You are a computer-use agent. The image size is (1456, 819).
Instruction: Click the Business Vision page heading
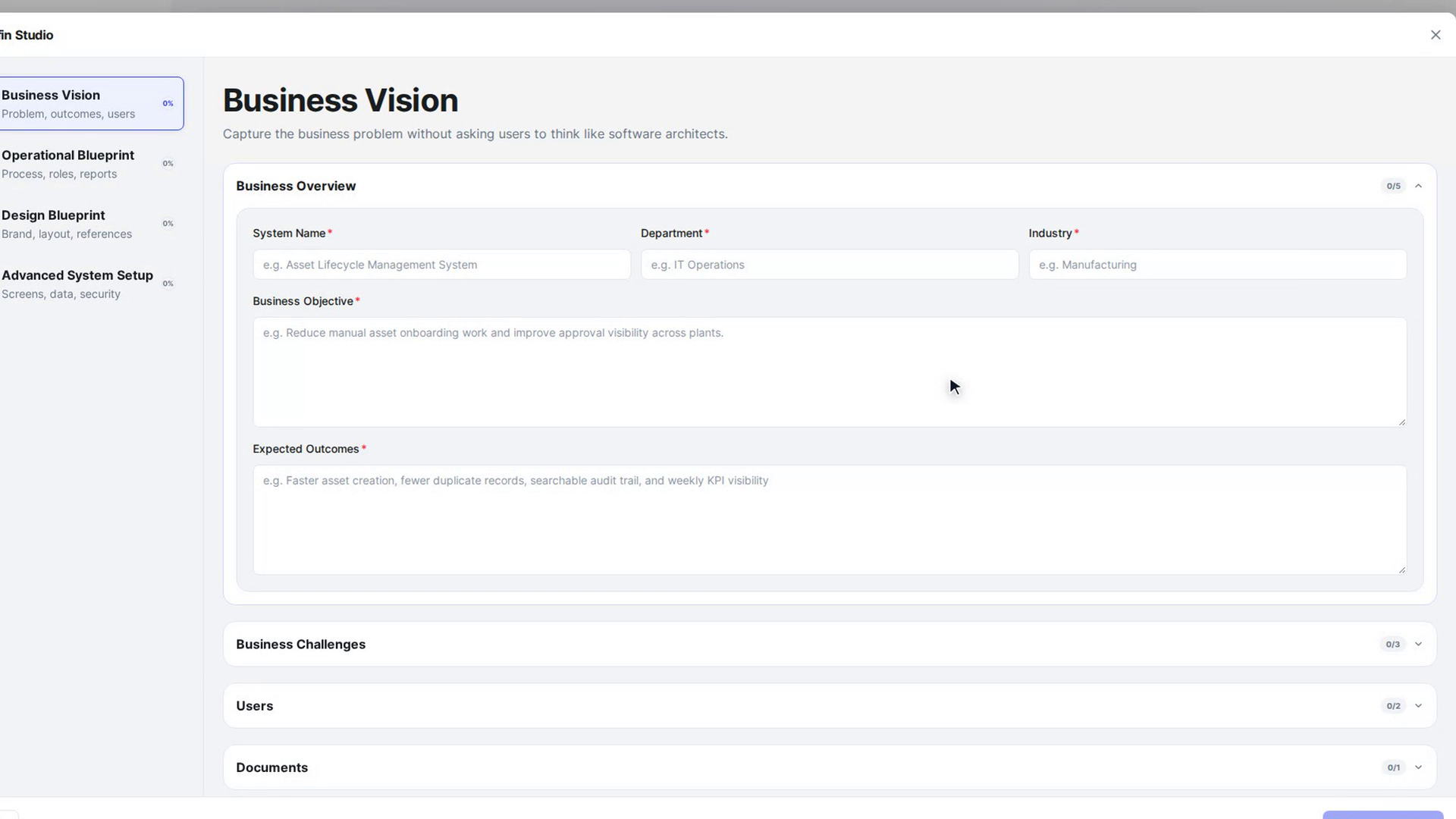(340, 100)
